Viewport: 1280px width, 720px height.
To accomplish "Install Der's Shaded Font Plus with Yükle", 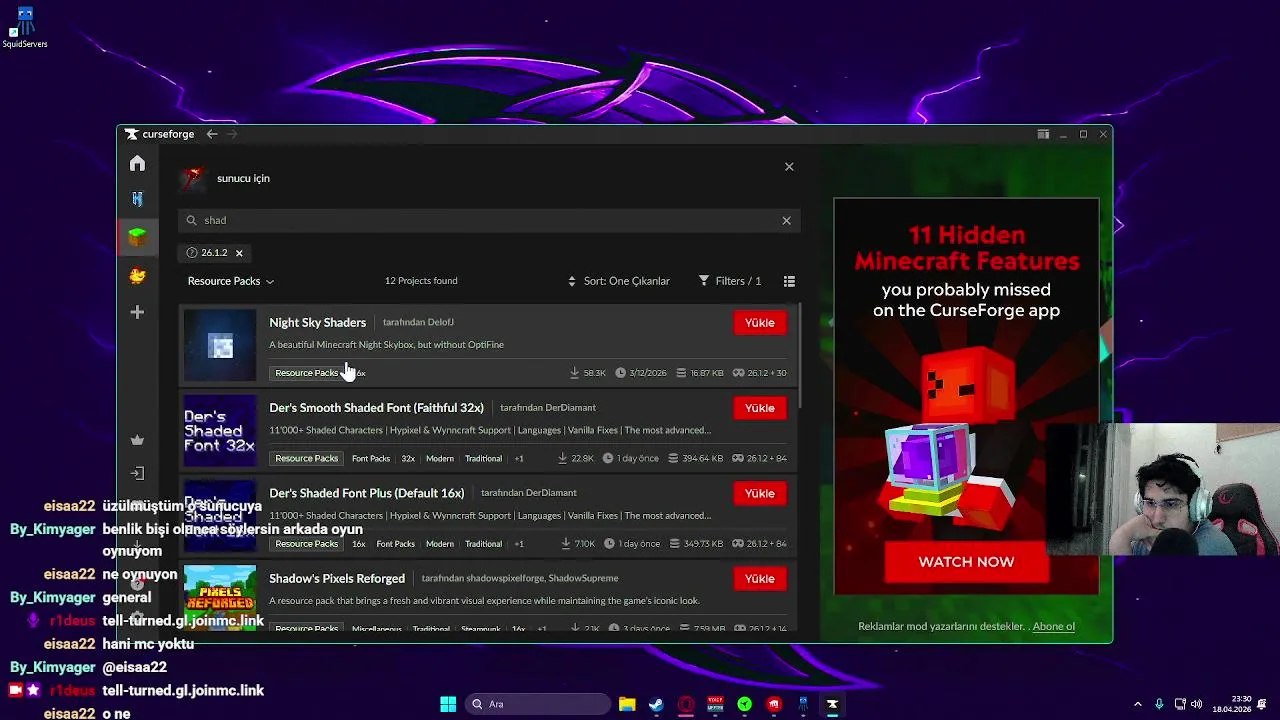I will pyautogui.click(x=760, y=493).
